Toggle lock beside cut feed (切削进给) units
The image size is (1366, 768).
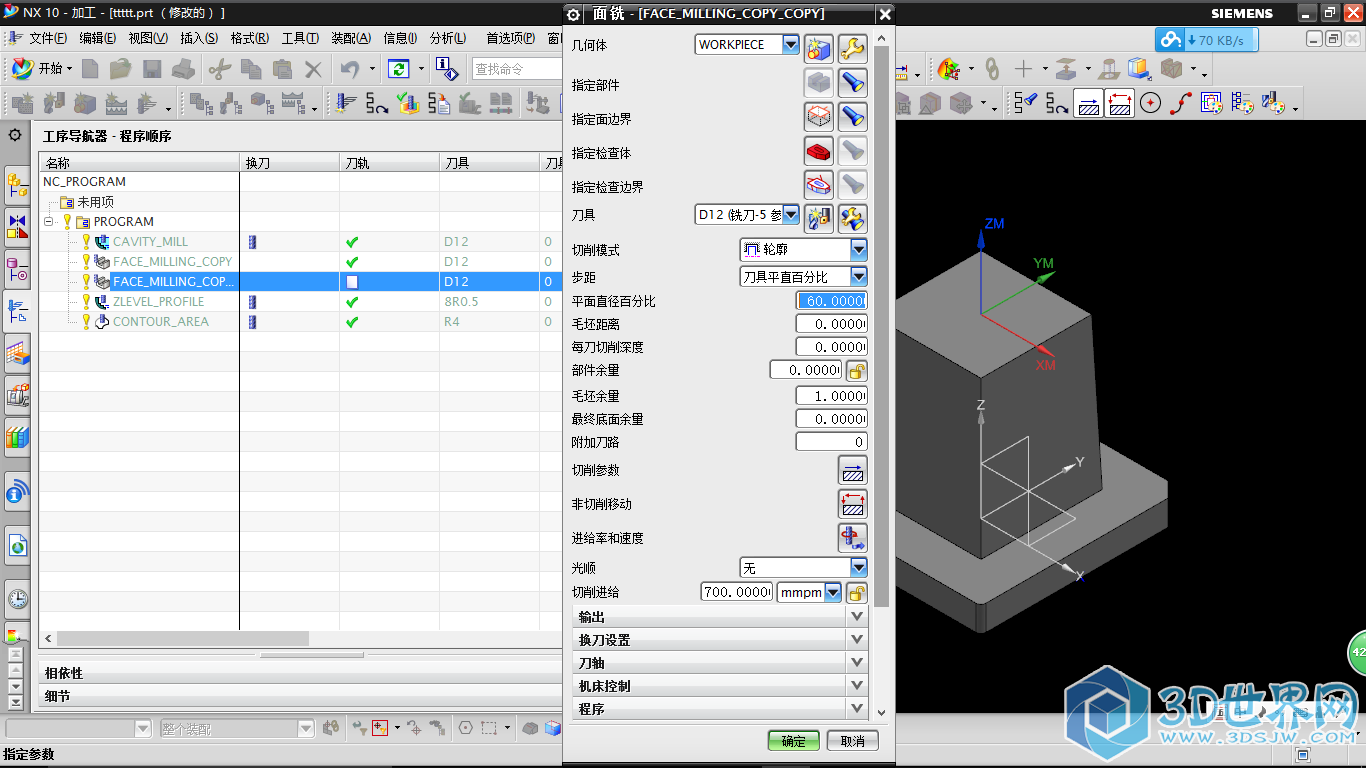(x=856, y=592)
